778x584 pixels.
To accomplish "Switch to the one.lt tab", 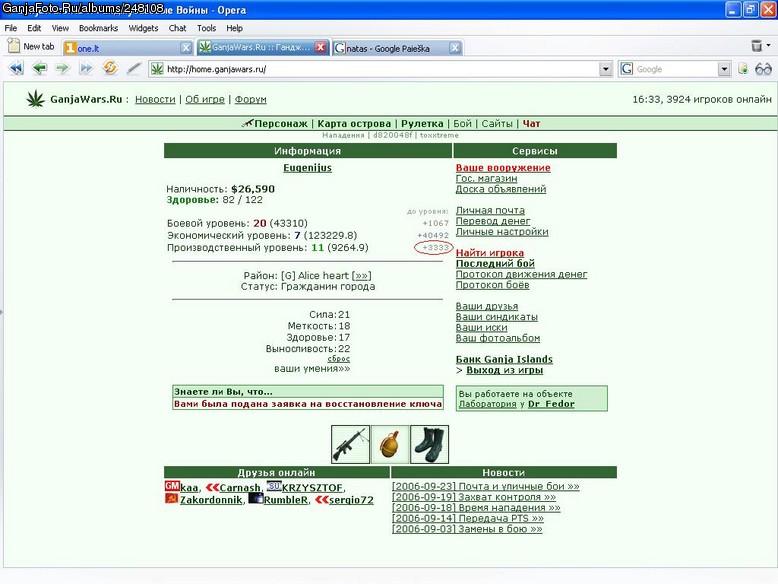I will point(128,48).
